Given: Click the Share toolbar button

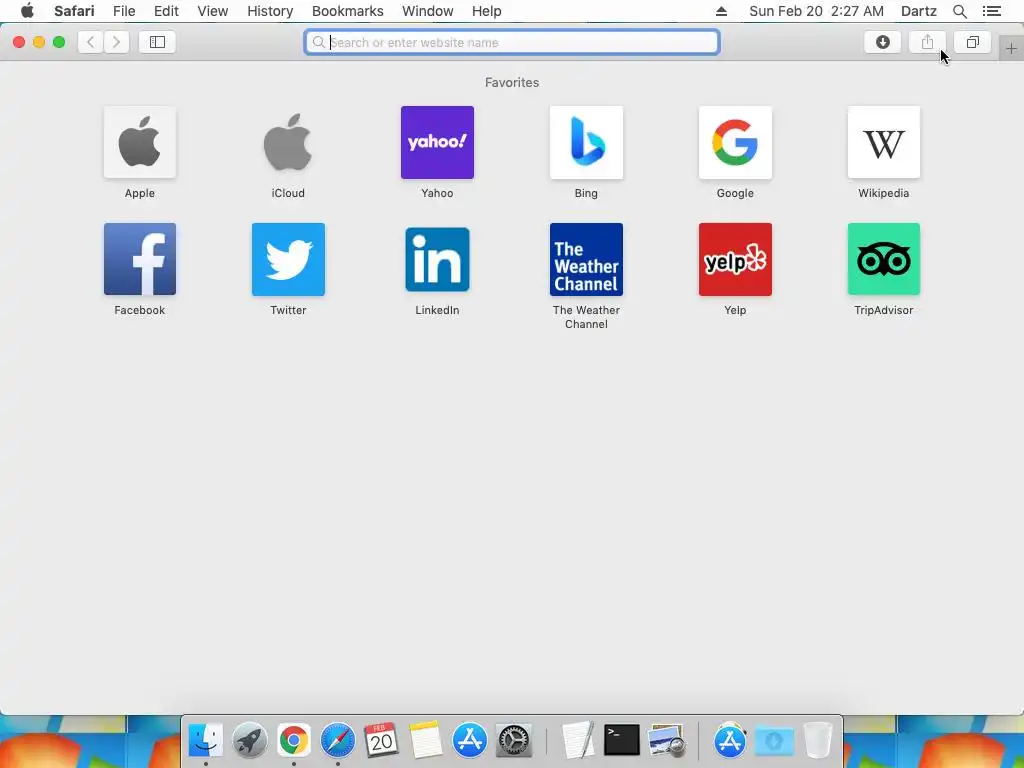Looking at the screenshot, I should tap(927, 42).
